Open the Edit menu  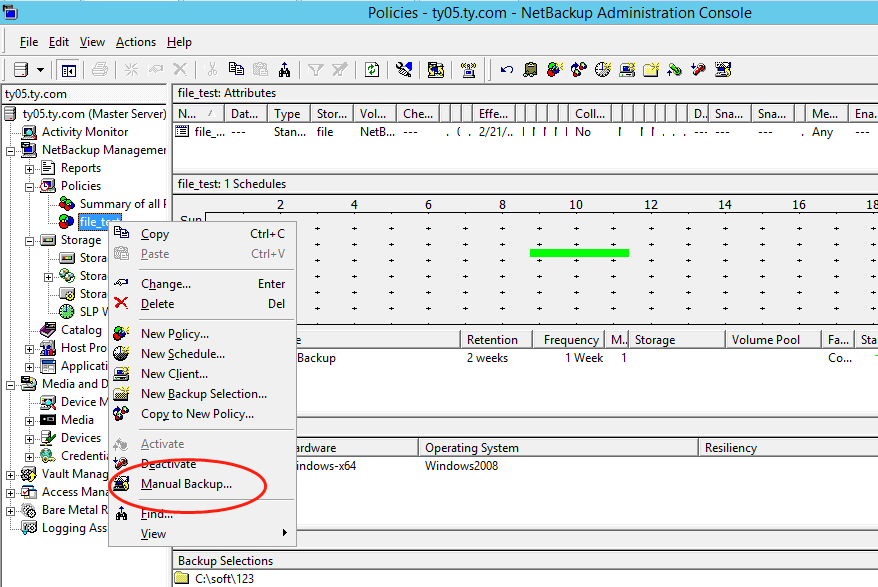[59, 42]
